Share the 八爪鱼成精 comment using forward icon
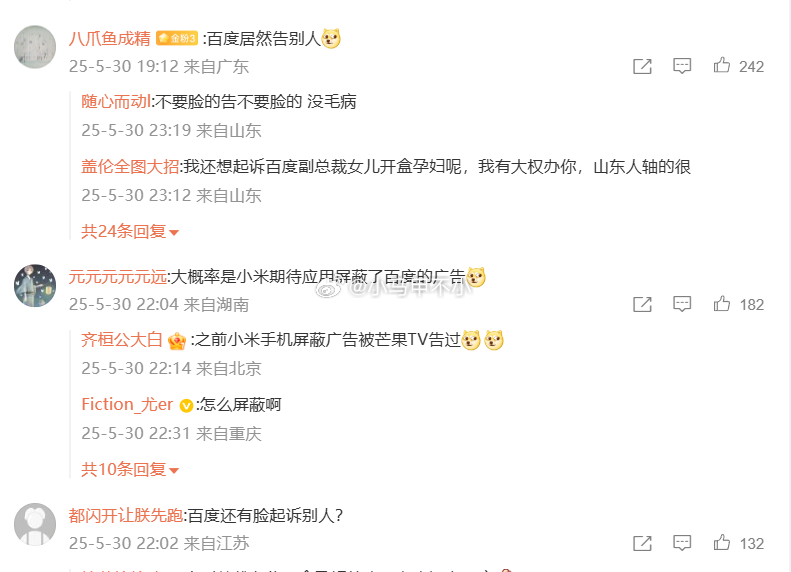Viewport: 791px width, 572px height. pos(642,66)
